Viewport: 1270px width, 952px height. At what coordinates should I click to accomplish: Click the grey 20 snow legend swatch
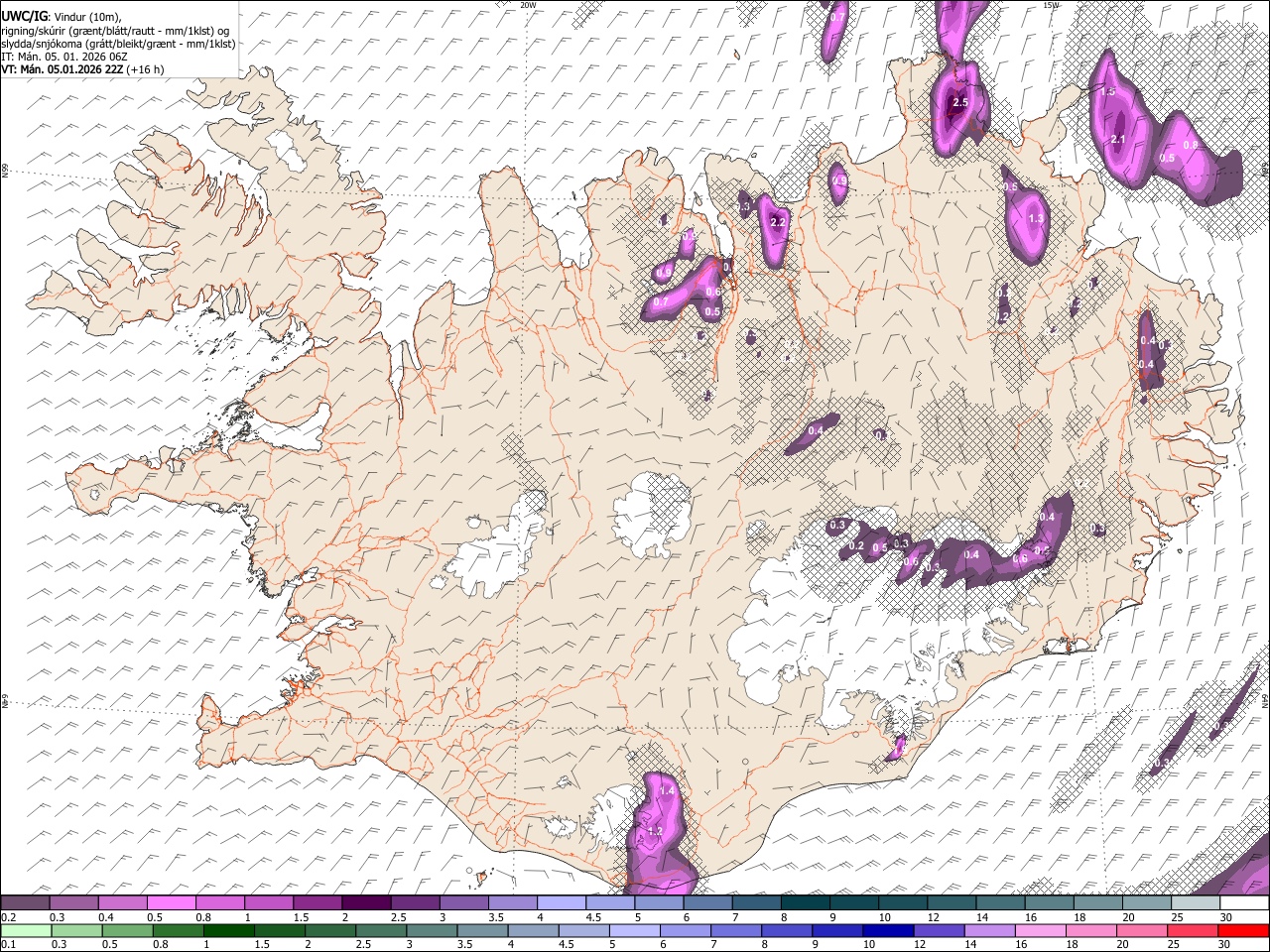(x=1147, y=902)
